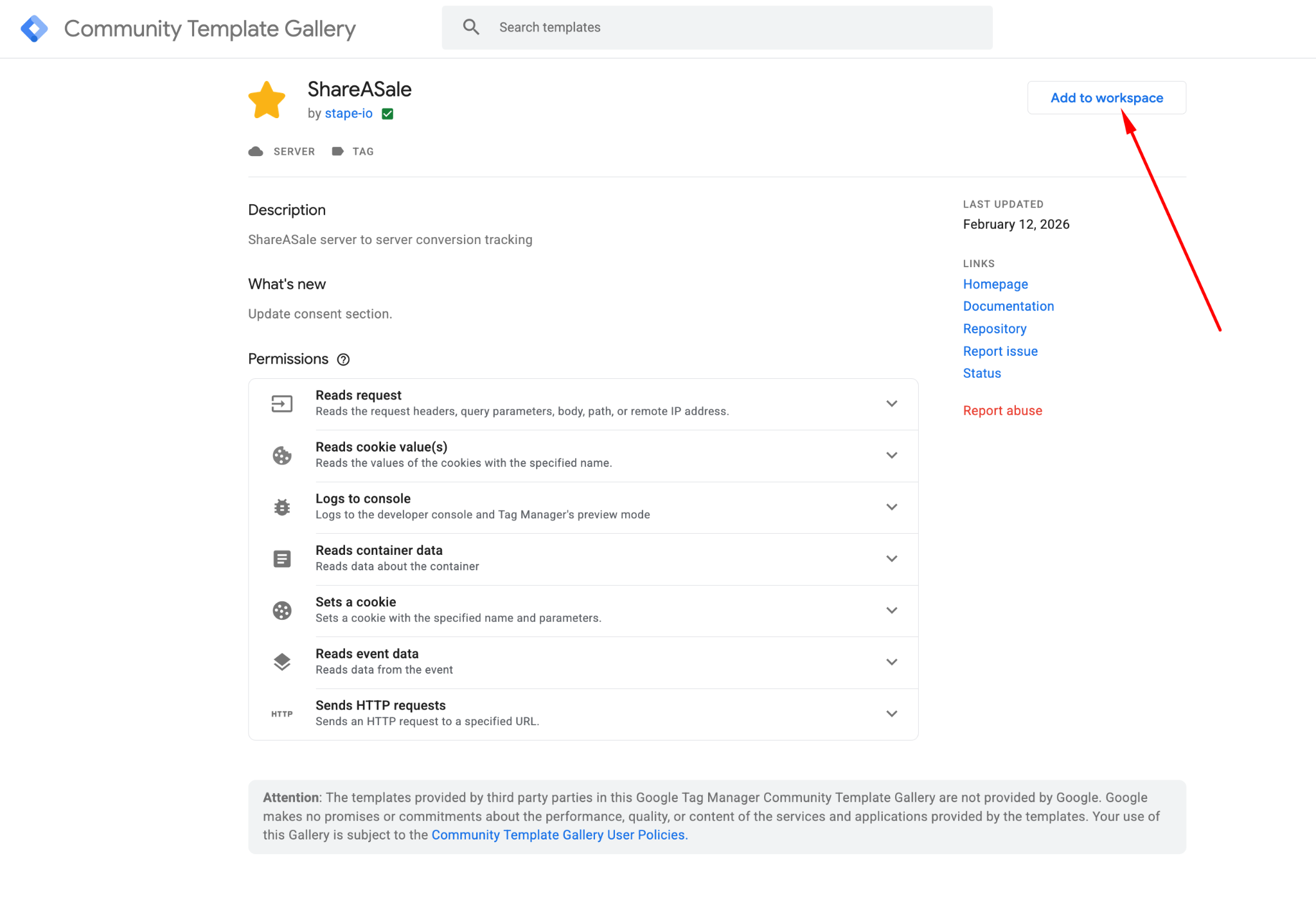Viewport: 1316px width, 903px height.
Task: Click the Tag Manager logo icon
Action: (34, 29)
